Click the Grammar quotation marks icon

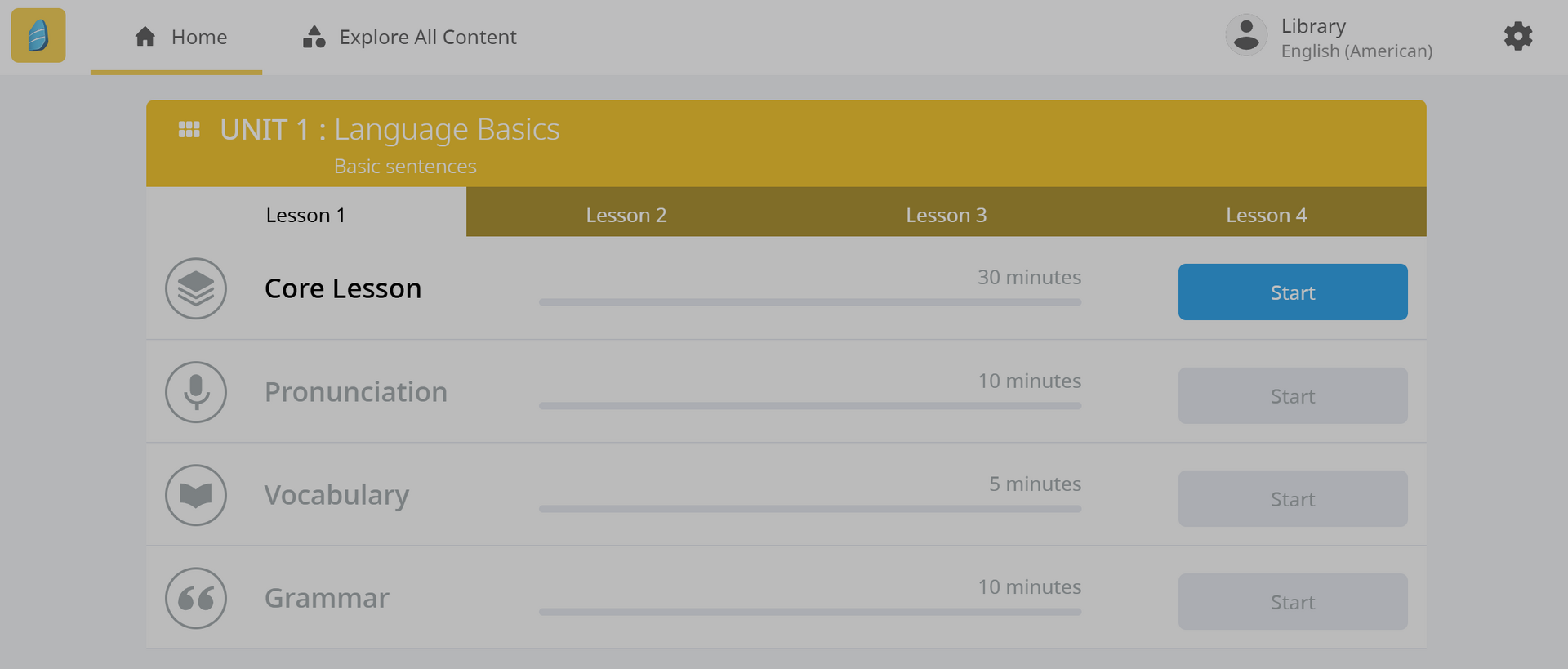coord(196,598)
